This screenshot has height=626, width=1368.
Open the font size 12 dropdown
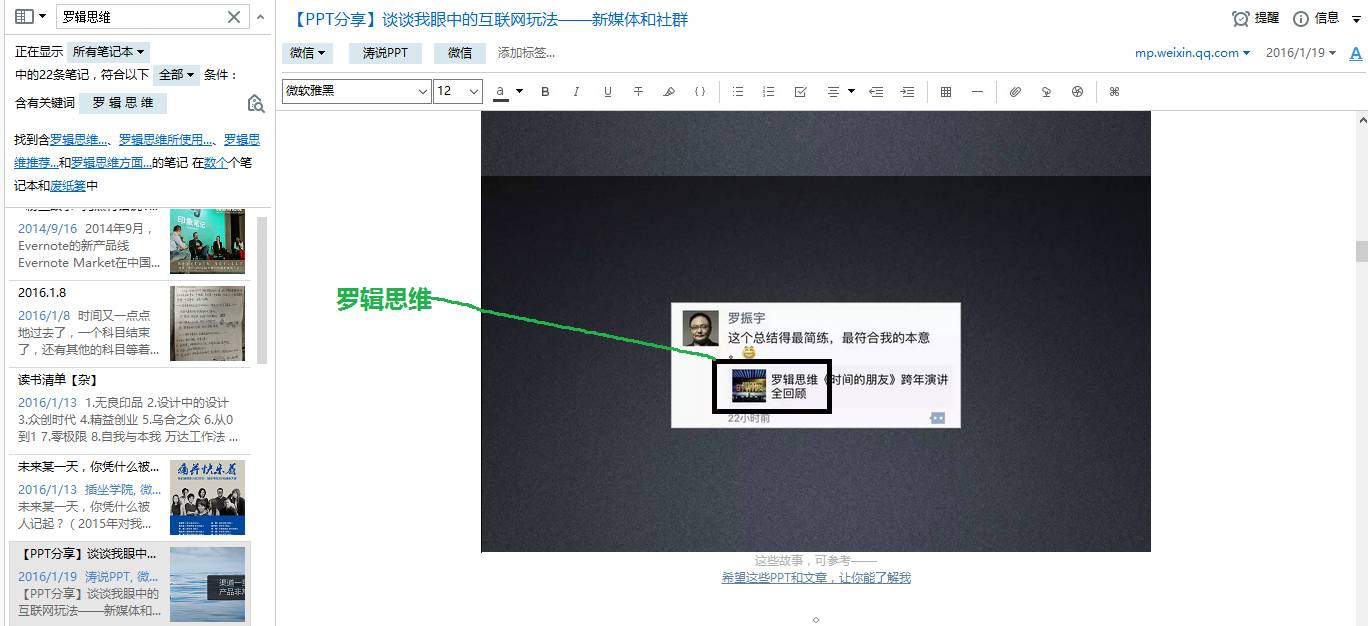click(458, 91)
